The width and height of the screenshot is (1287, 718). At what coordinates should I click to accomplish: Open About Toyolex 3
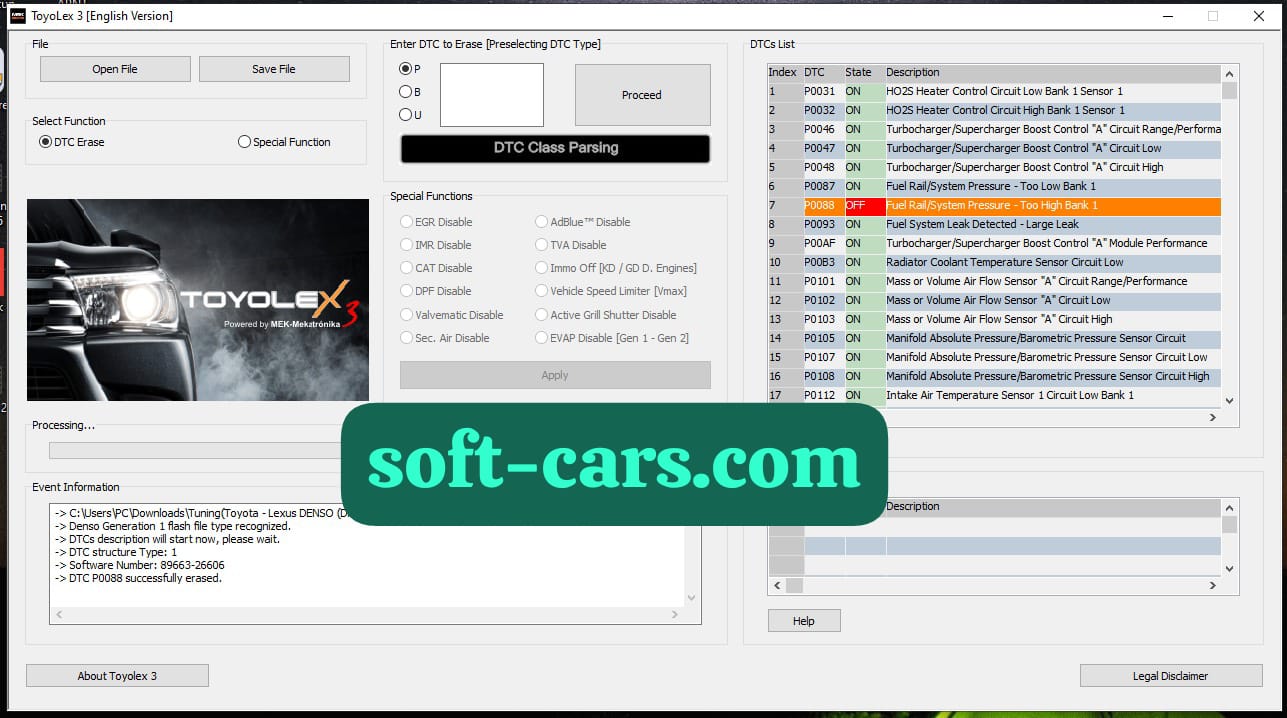117,676
